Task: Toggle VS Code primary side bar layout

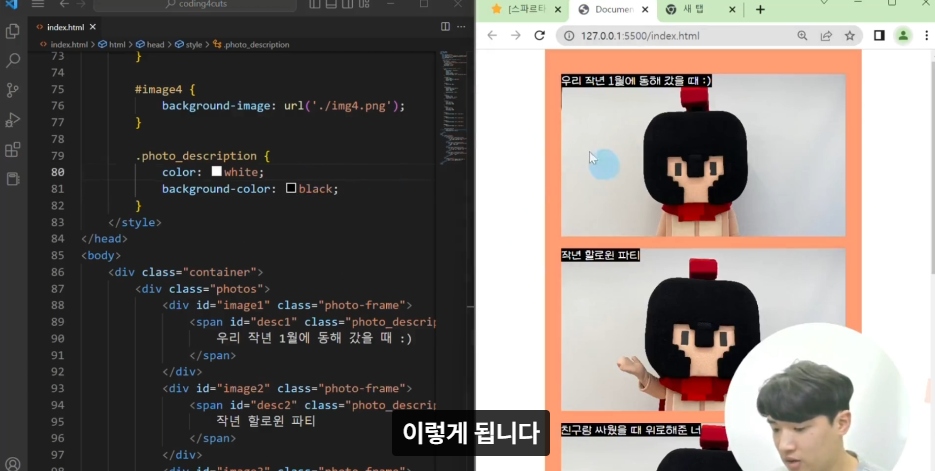Action: click(315, 4)
